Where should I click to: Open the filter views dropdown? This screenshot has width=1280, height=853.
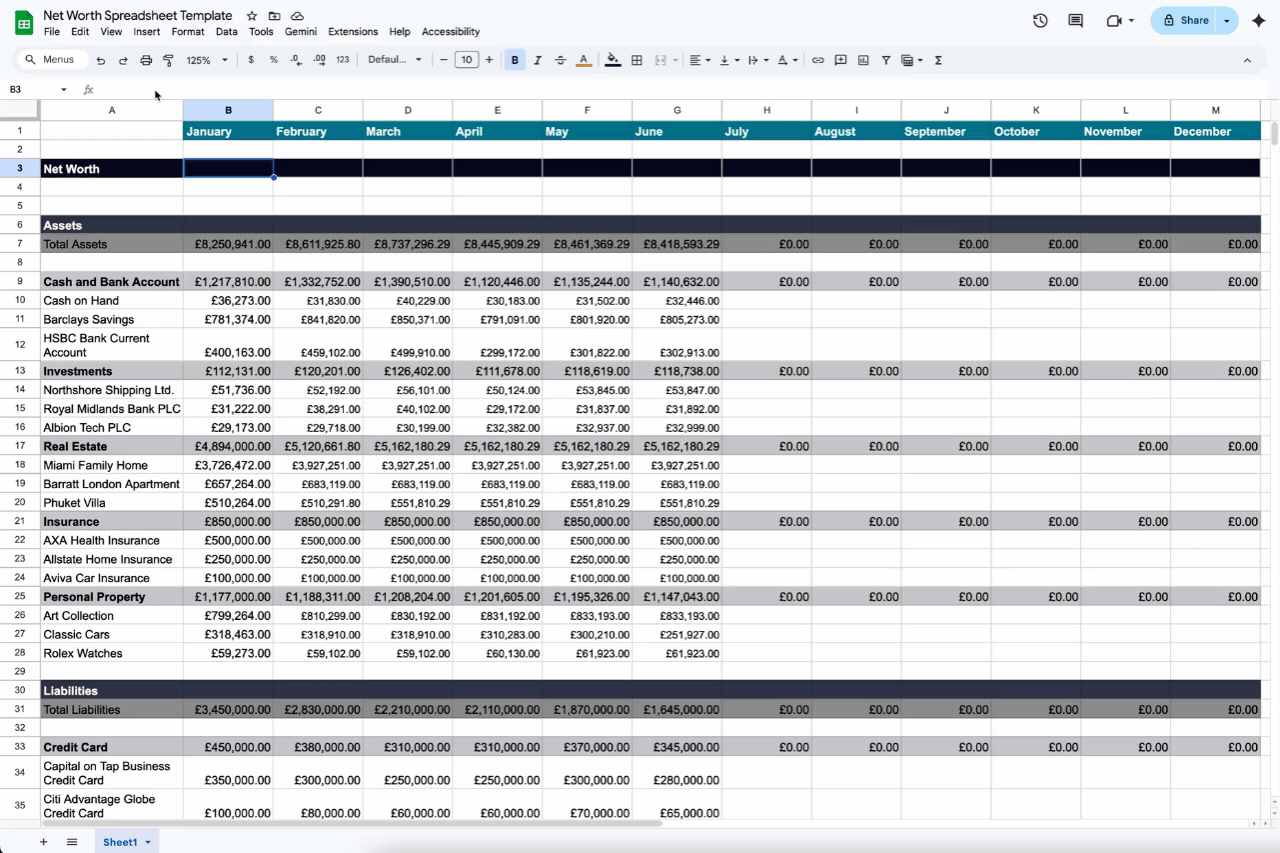(x=912, y=60)
